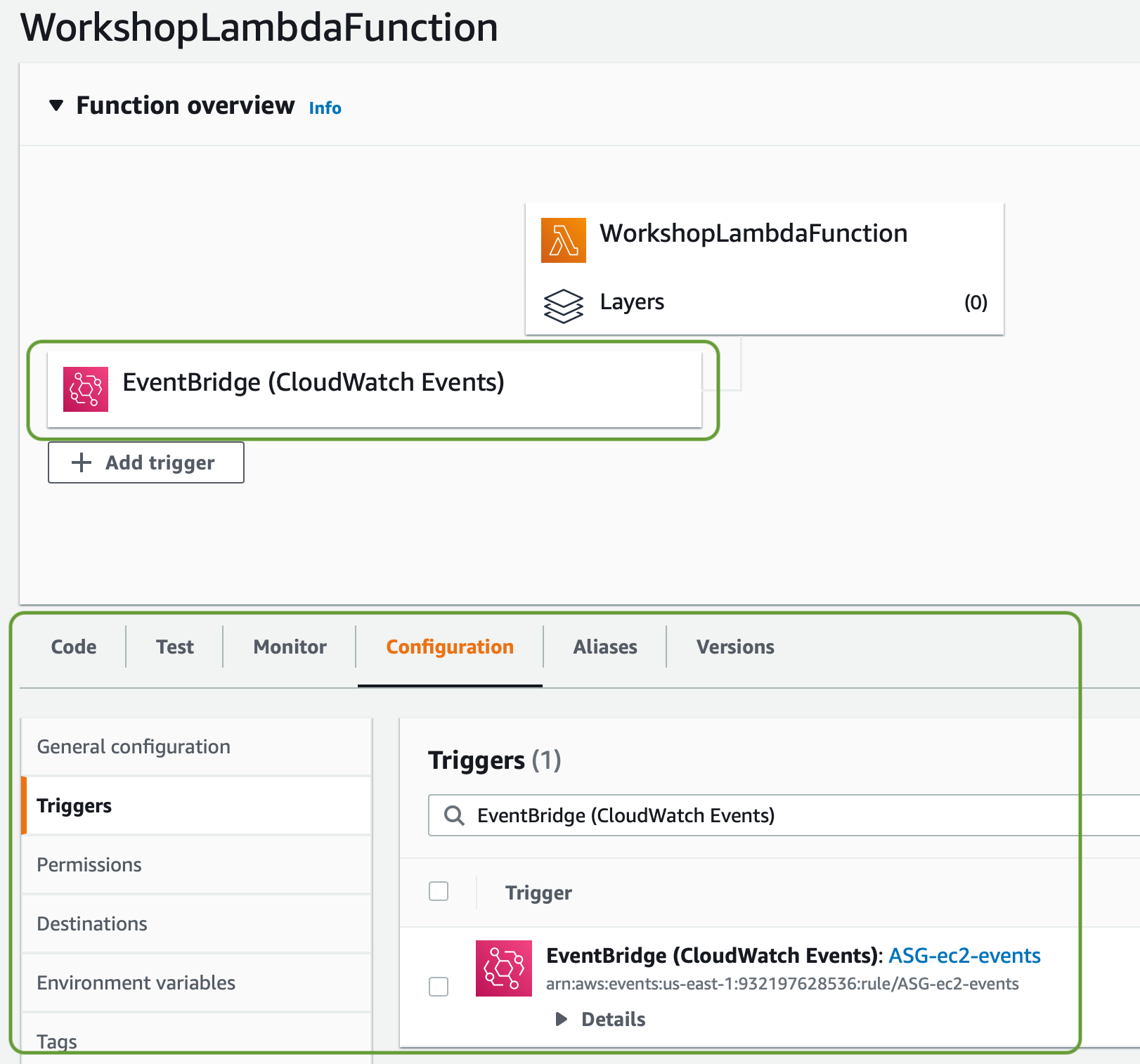
Task: Click the Info link beside Function overview
Action: click(324, 108)
